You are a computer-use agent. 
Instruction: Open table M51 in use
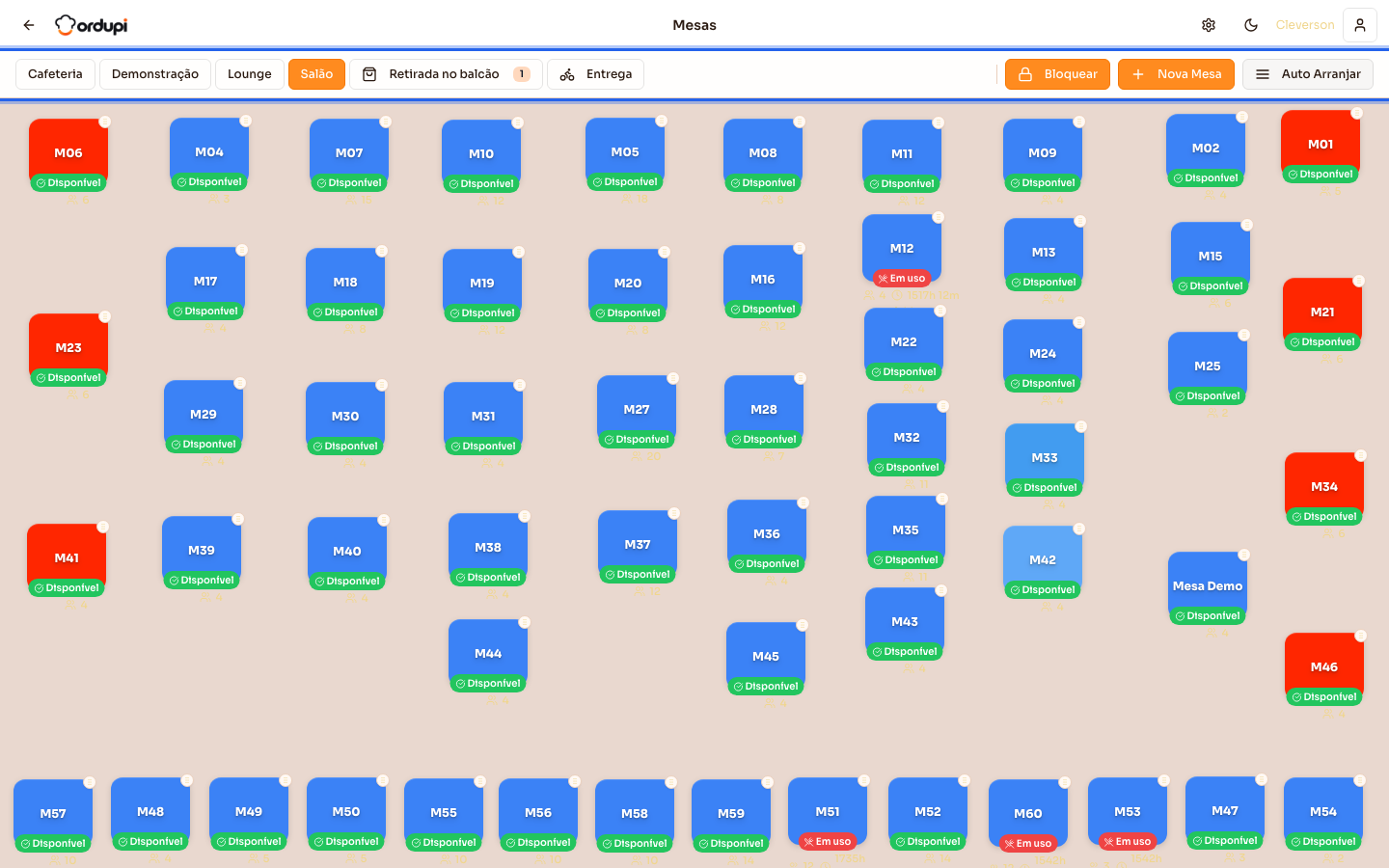coord(828,813)
